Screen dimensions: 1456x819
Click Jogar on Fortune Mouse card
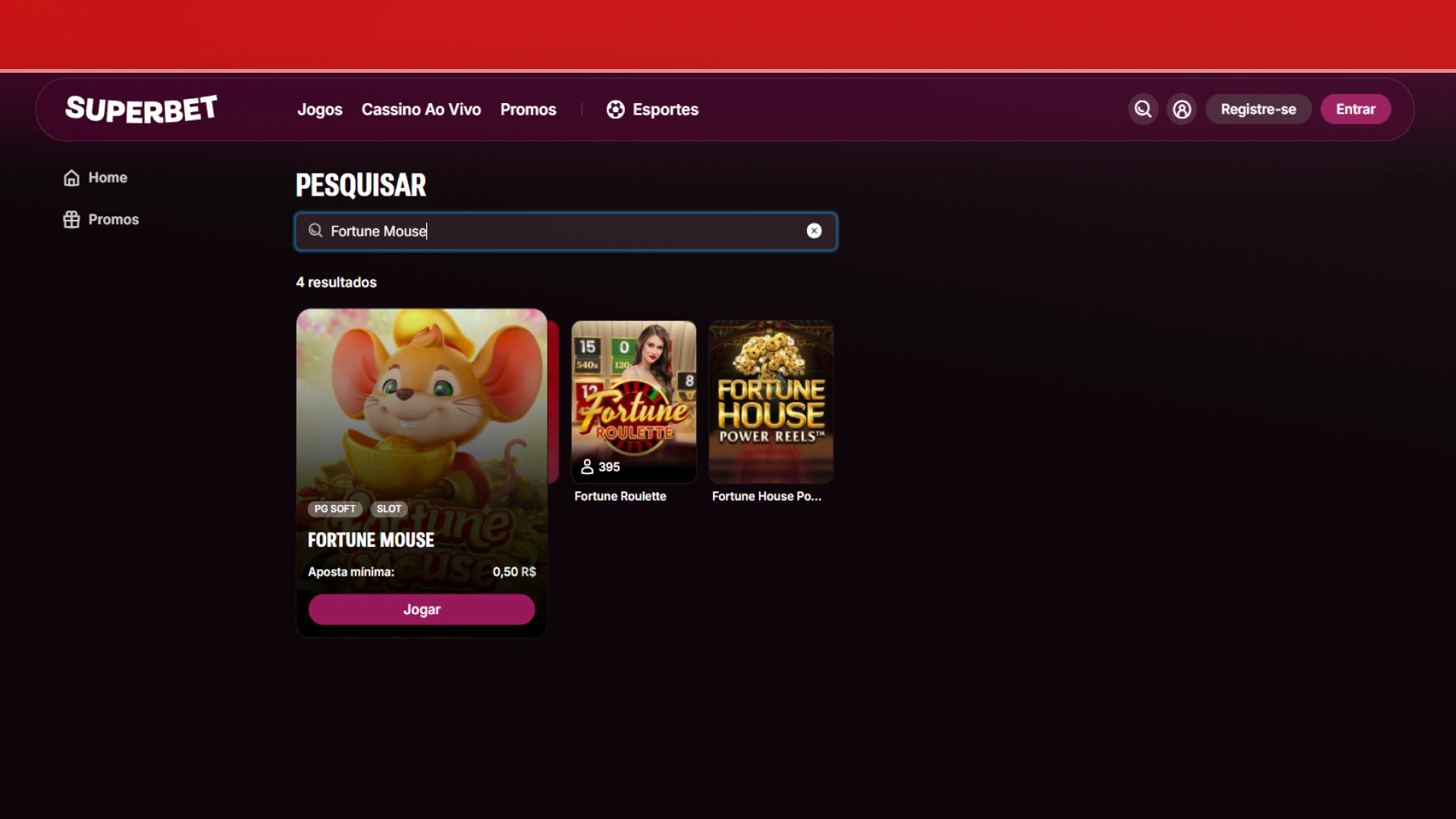[x=421, y=610]
